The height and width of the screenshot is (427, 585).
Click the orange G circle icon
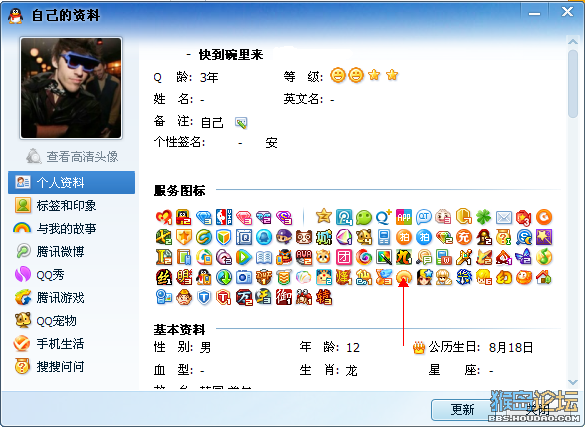coord(544,217)
